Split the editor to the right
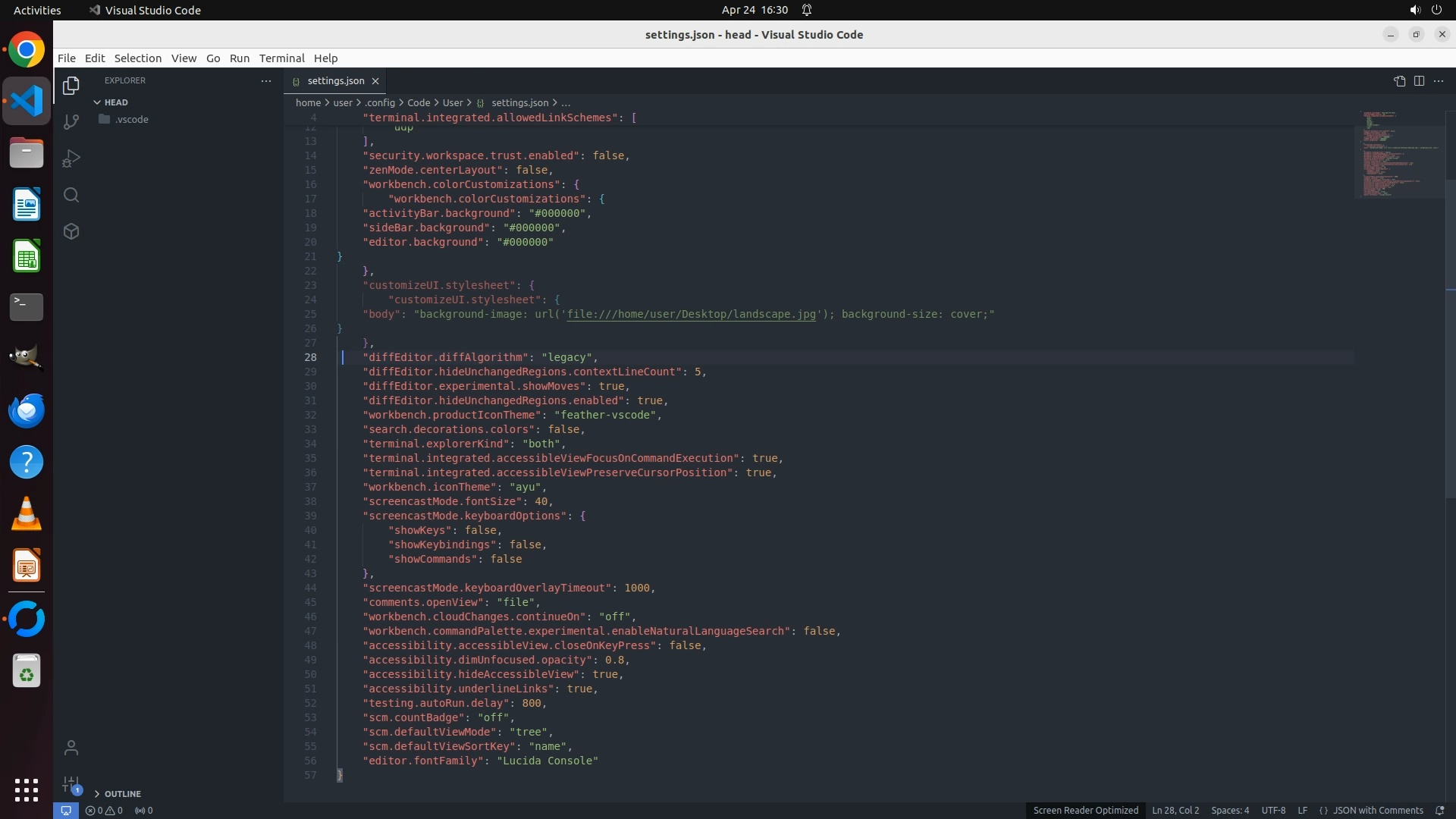Image resolution: width=1456 pixels, height=819 pixels. click(1419, 81)
